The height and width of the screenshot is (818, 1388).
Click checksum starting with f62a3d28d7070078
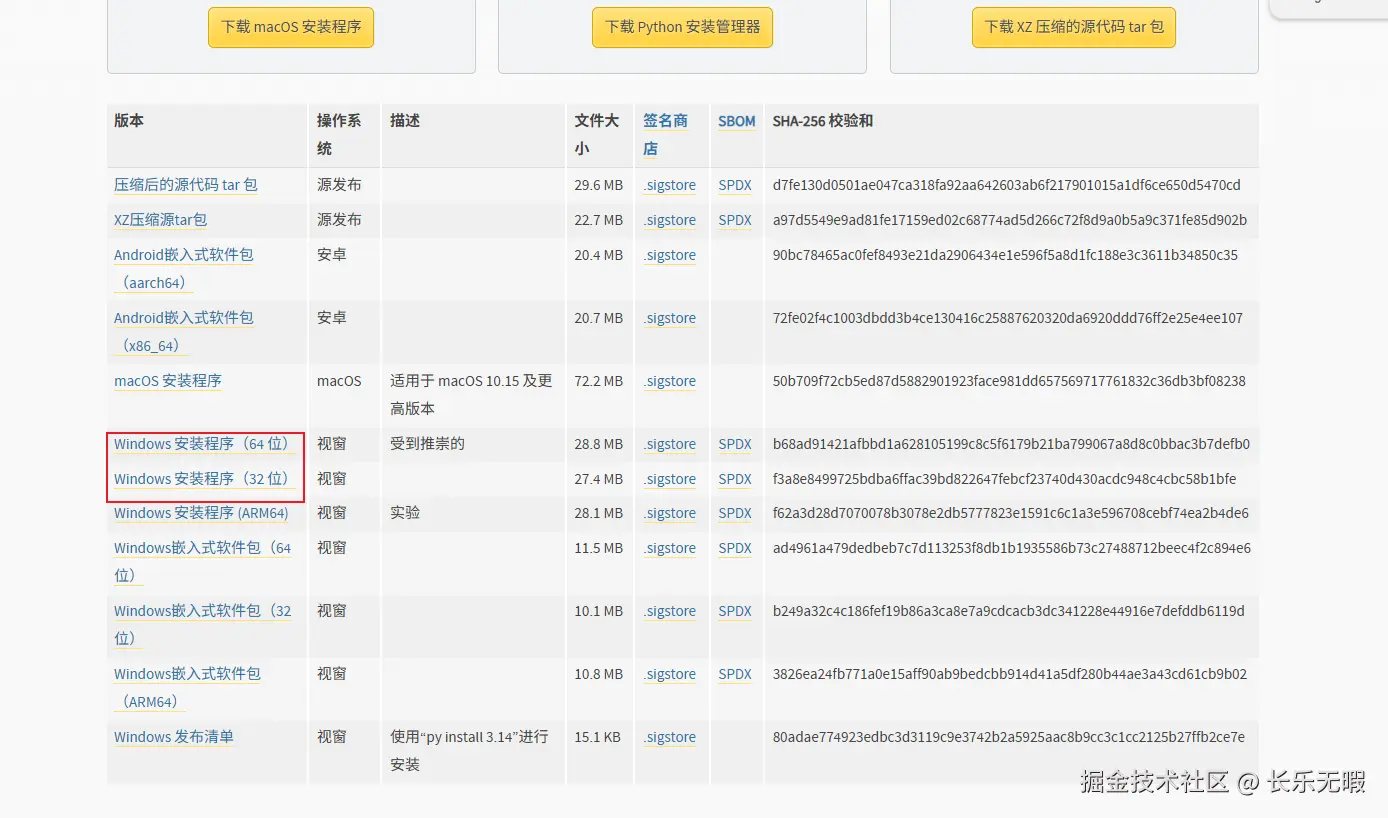coord(1011,513)
